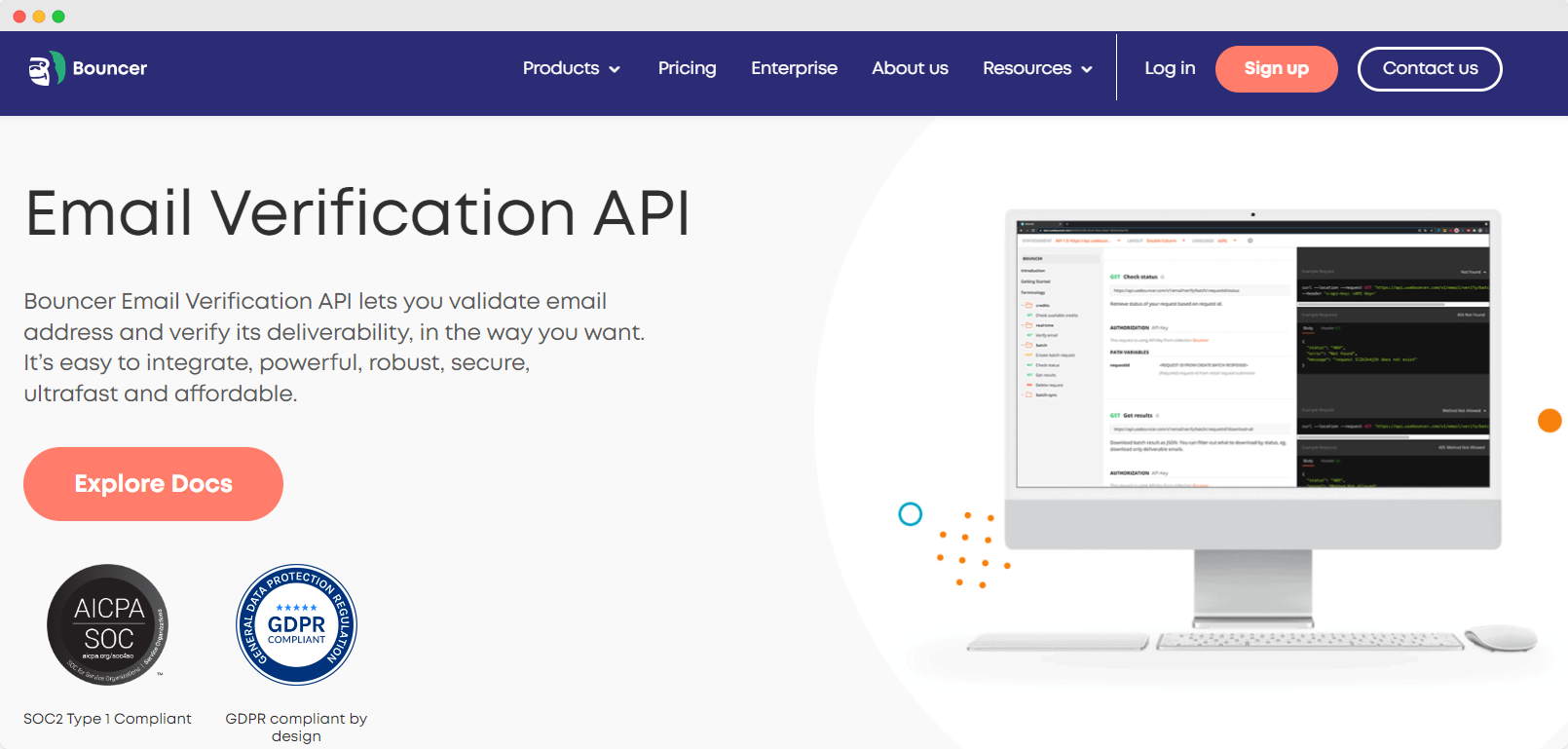Click the yellow macOS minimize dot
Image resolution: width=1568 pixels, height=749 pixels.
click(x=39, y=17)
